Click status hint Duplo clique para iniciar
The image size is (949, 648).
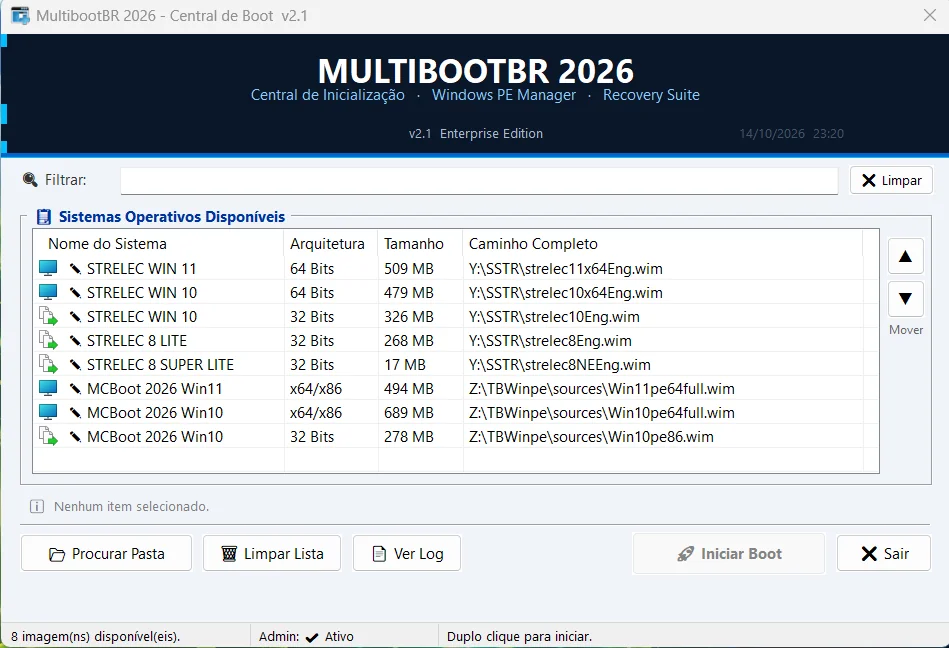pos(519,637)
